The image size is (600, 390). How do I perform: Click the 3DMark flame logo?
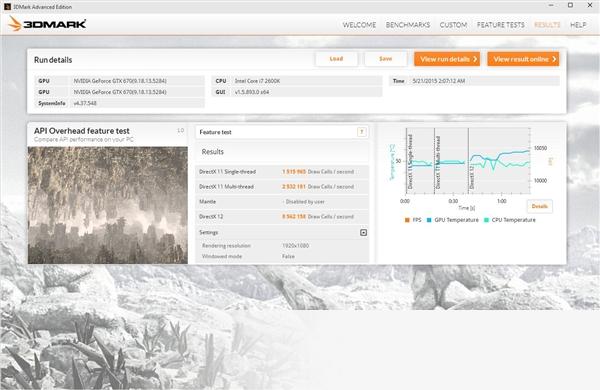click(15, 24)
